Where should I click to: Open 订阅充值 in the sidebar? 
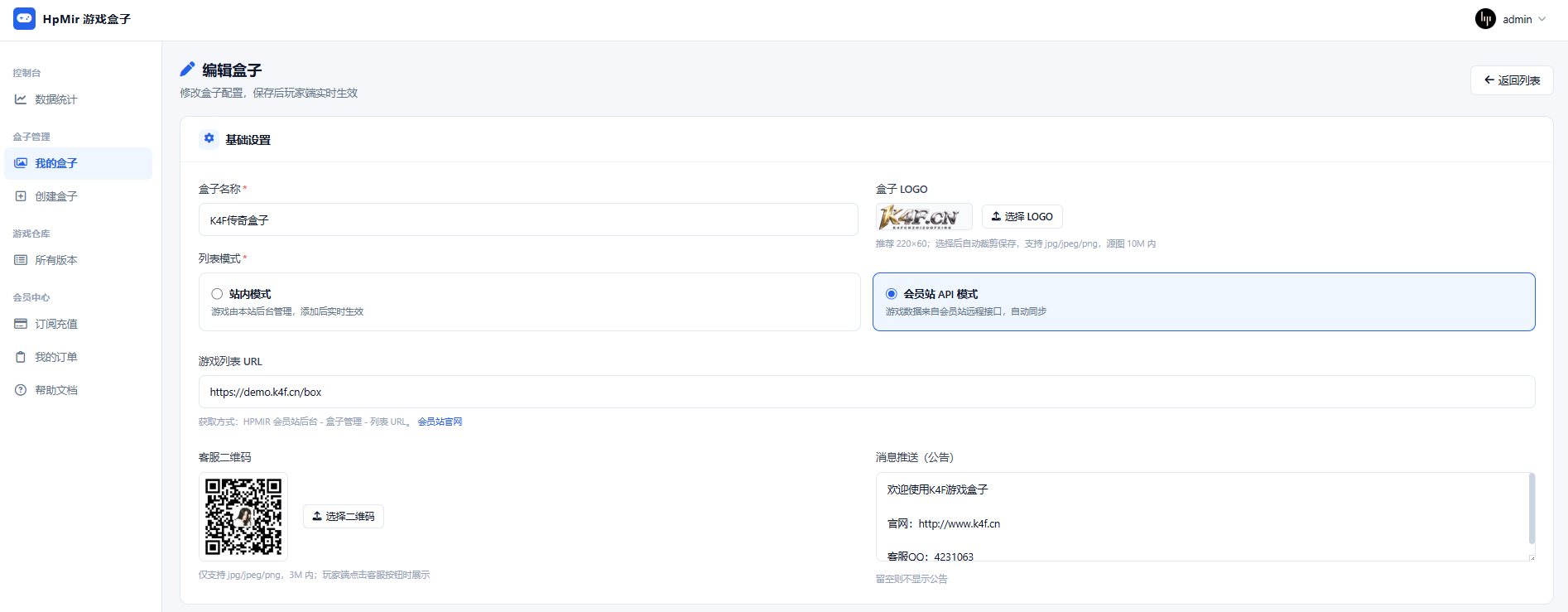click(79, 324)
